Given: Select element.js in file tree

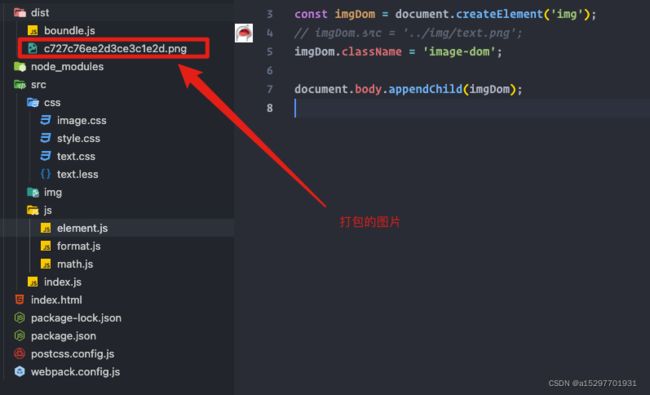Looking at the screenshot, I should (82, 228).
